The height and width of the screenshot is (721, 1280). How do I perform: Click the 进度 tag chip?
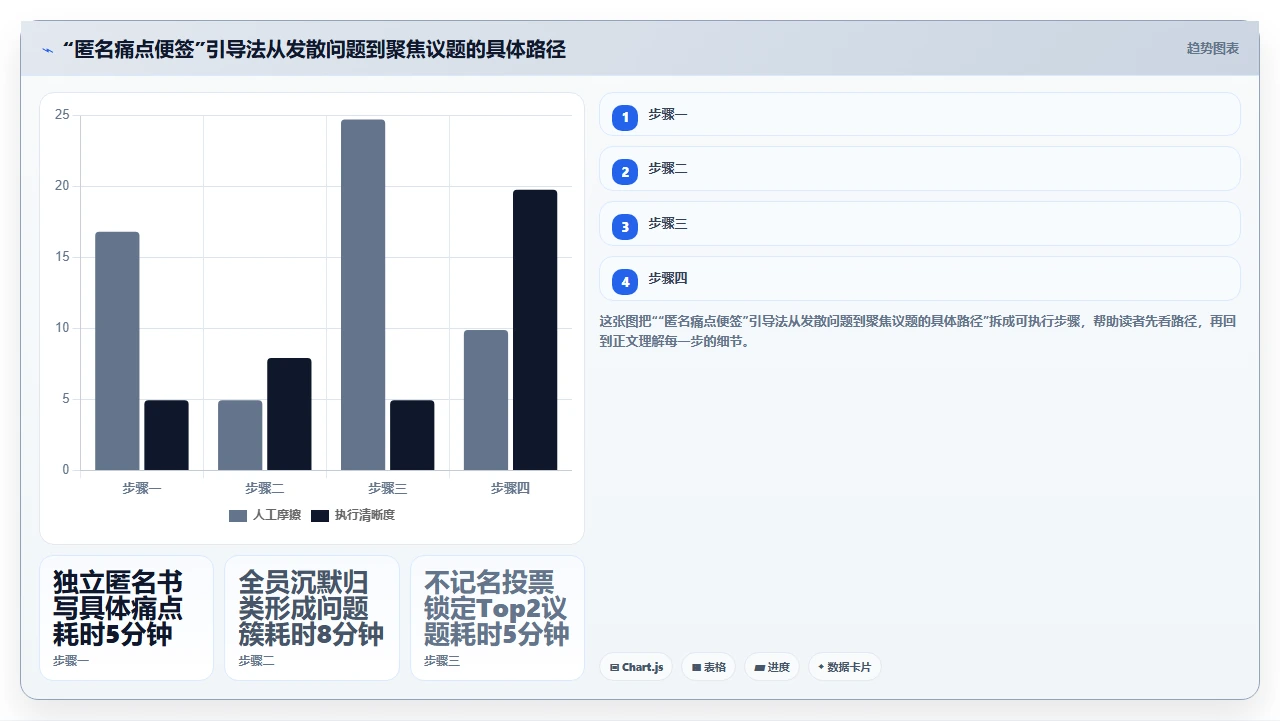pyautogui.click(x=772, y=667)
